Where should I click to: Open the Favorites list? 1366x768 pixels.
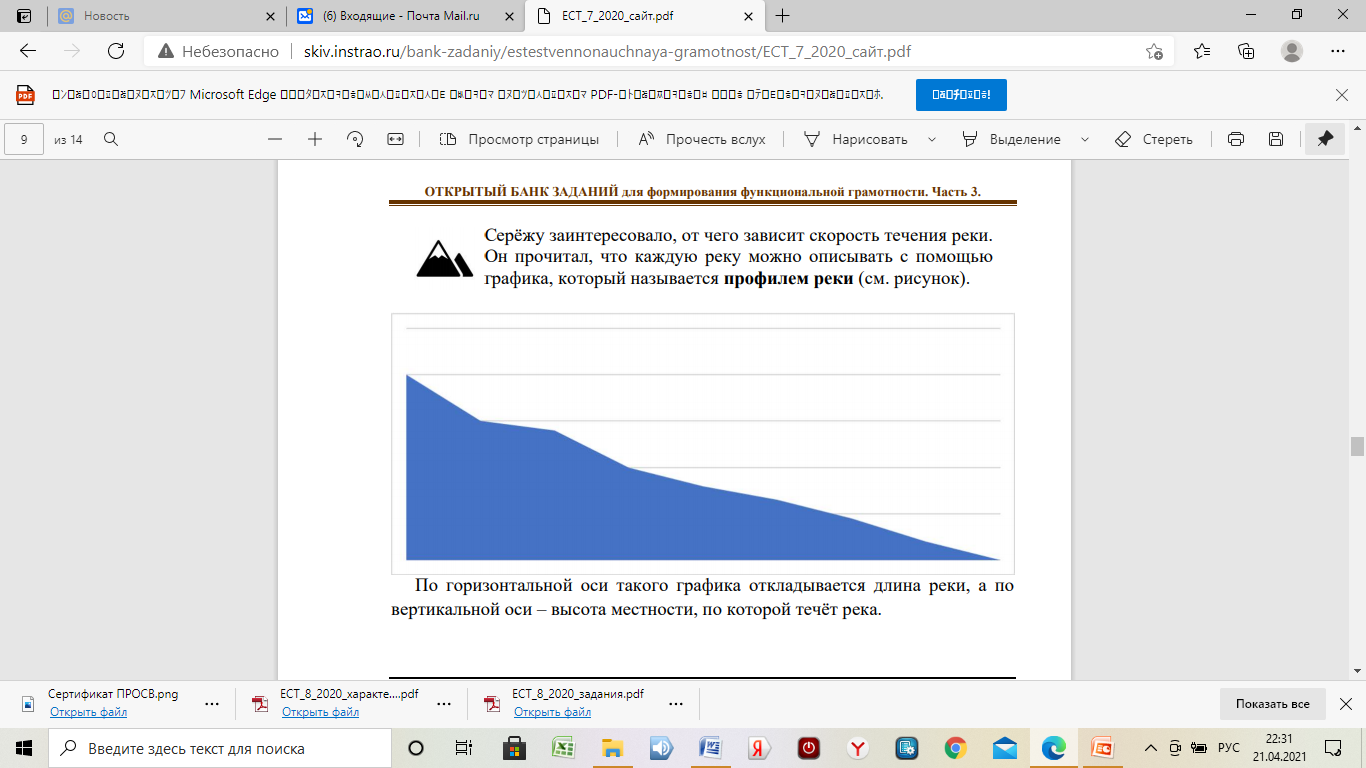click(x=1201, y=52)
